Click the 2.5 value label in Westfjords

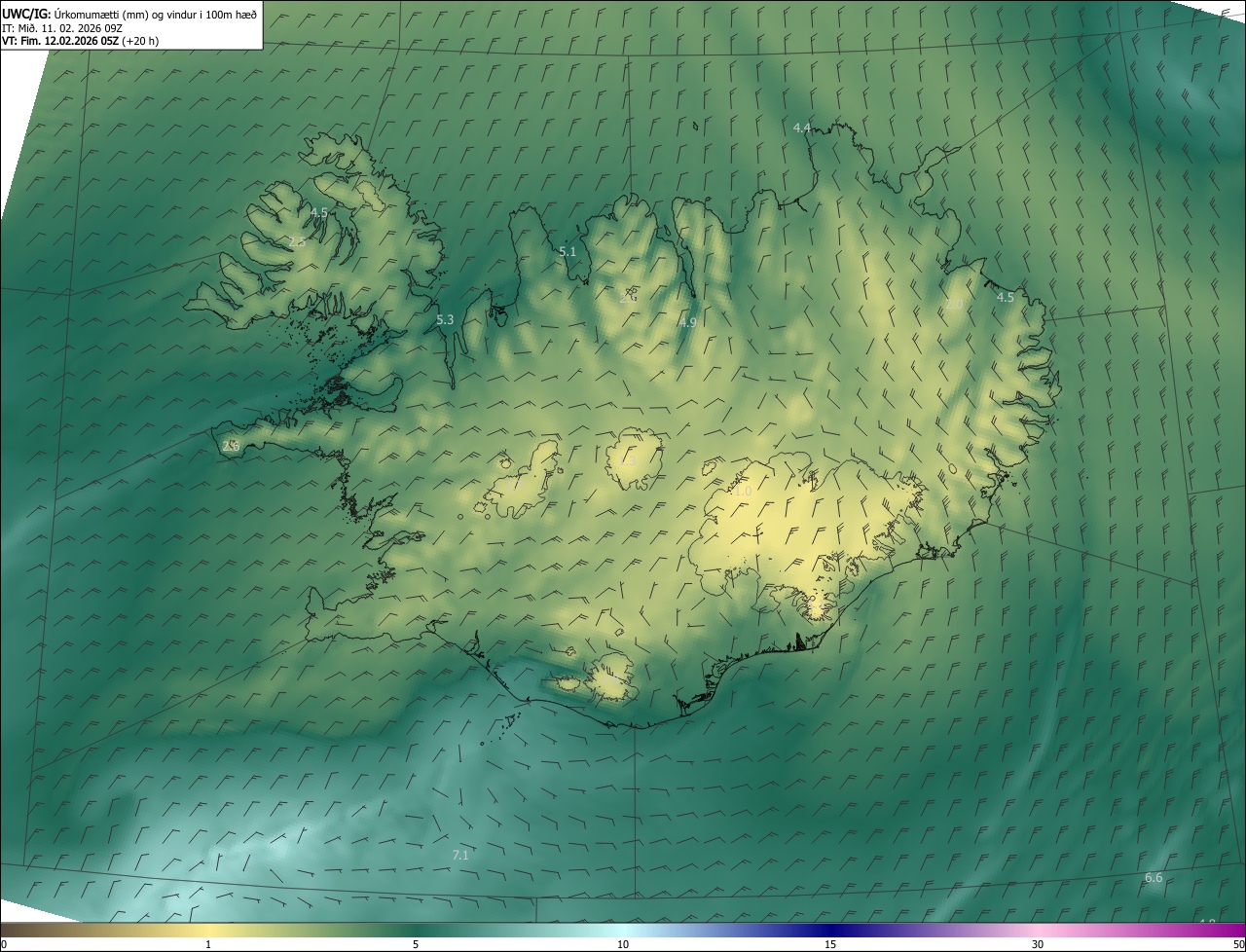pos(297,241)
